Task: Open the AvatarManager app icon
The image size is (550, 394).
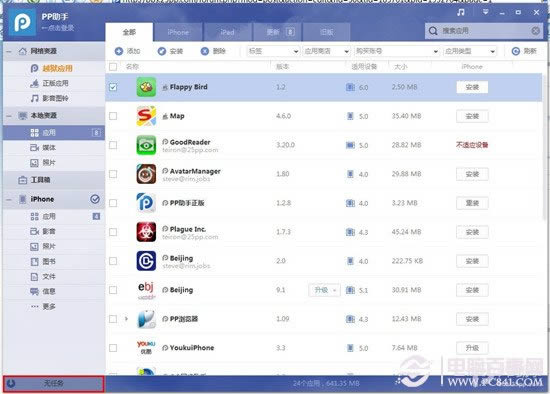Action: 146,174
